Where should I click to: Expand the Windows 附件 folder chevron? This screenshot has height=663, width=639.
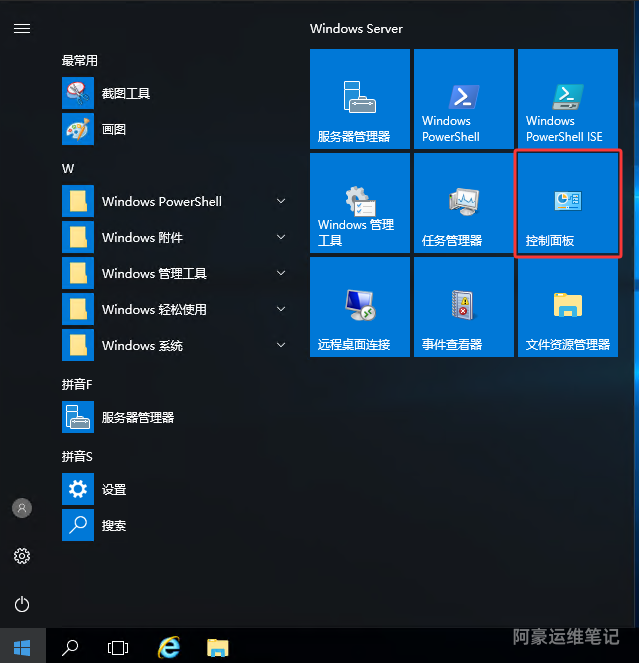281,238
